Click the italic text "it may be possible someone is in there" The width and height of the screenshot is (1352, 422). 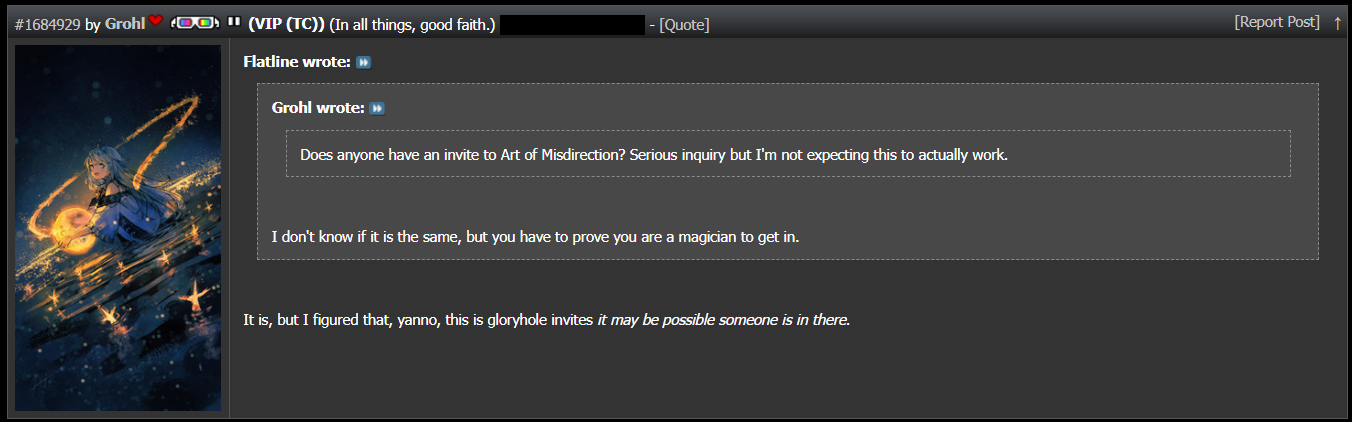point(721,321)
